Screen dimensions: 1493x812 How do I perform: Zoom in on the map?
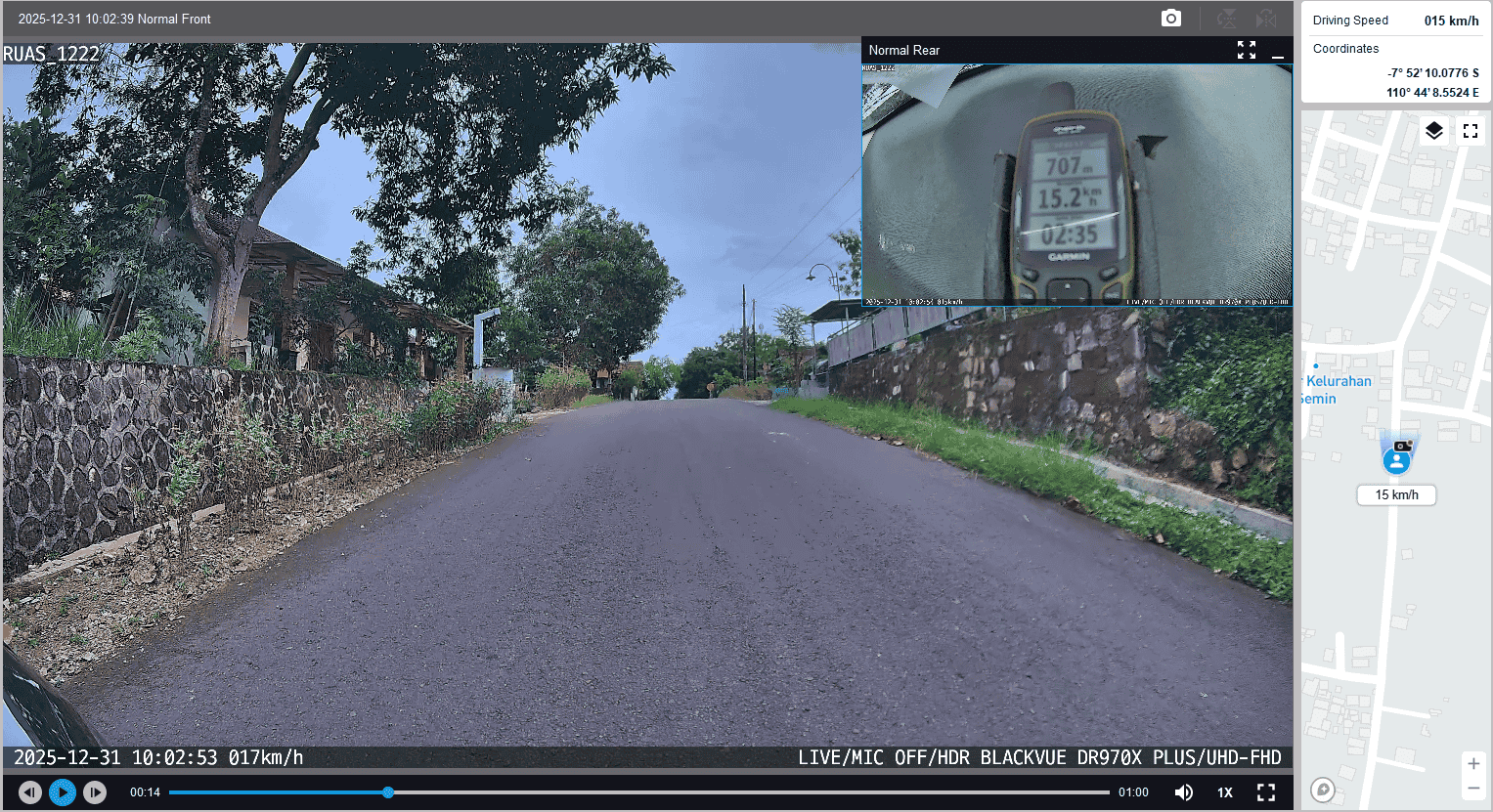1473,763
